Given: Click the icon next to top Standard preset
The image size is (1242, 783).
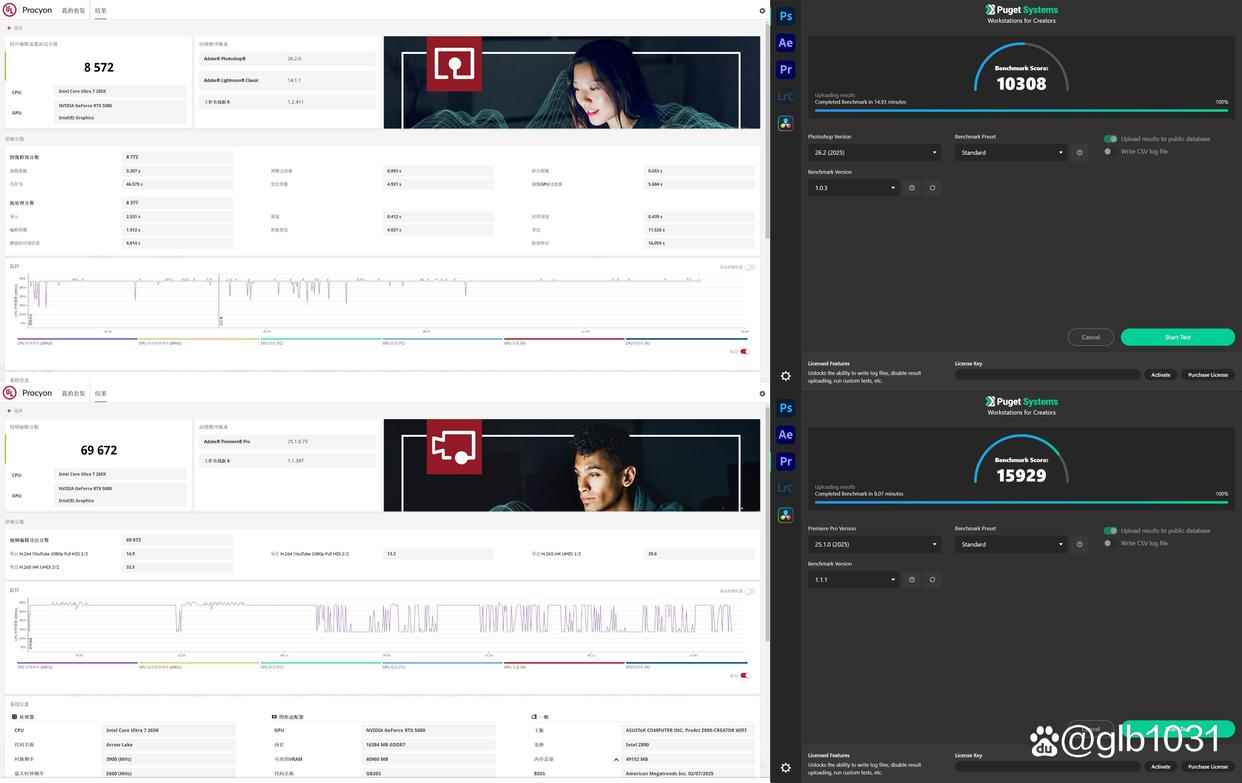Looking at the screenshot, I should pyautogui.click(x=1079, y=153).
